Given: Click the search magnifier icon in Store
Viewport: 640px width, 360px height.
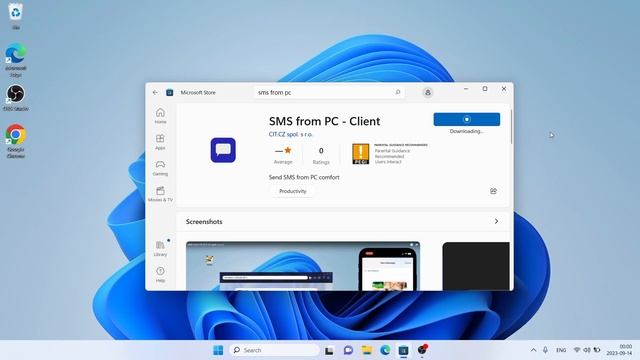Looking at the screenshot, I should point(398,92).
